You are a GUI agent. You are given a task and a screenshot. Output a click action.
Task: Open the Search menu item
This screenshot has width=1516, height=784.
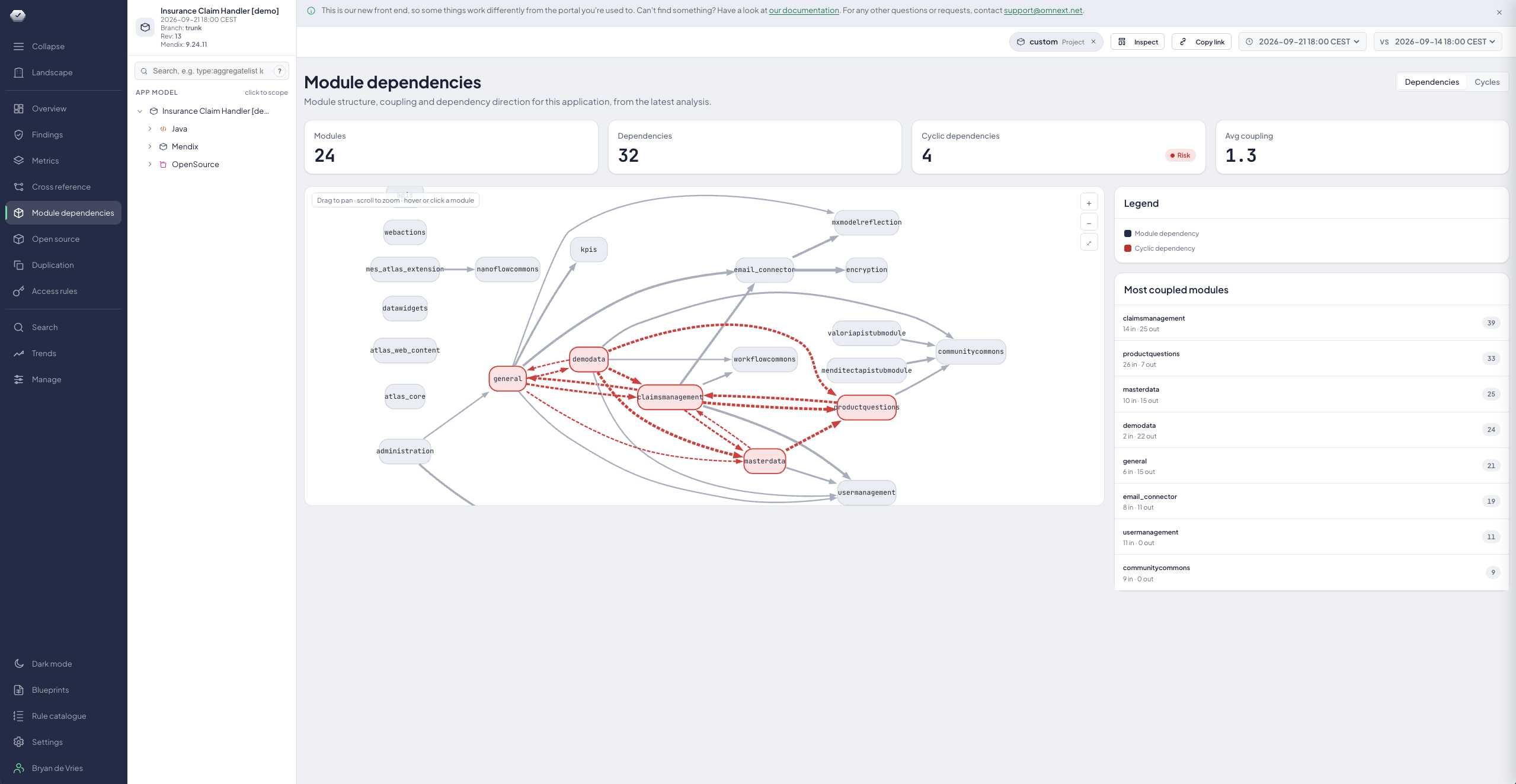[63, 327]
